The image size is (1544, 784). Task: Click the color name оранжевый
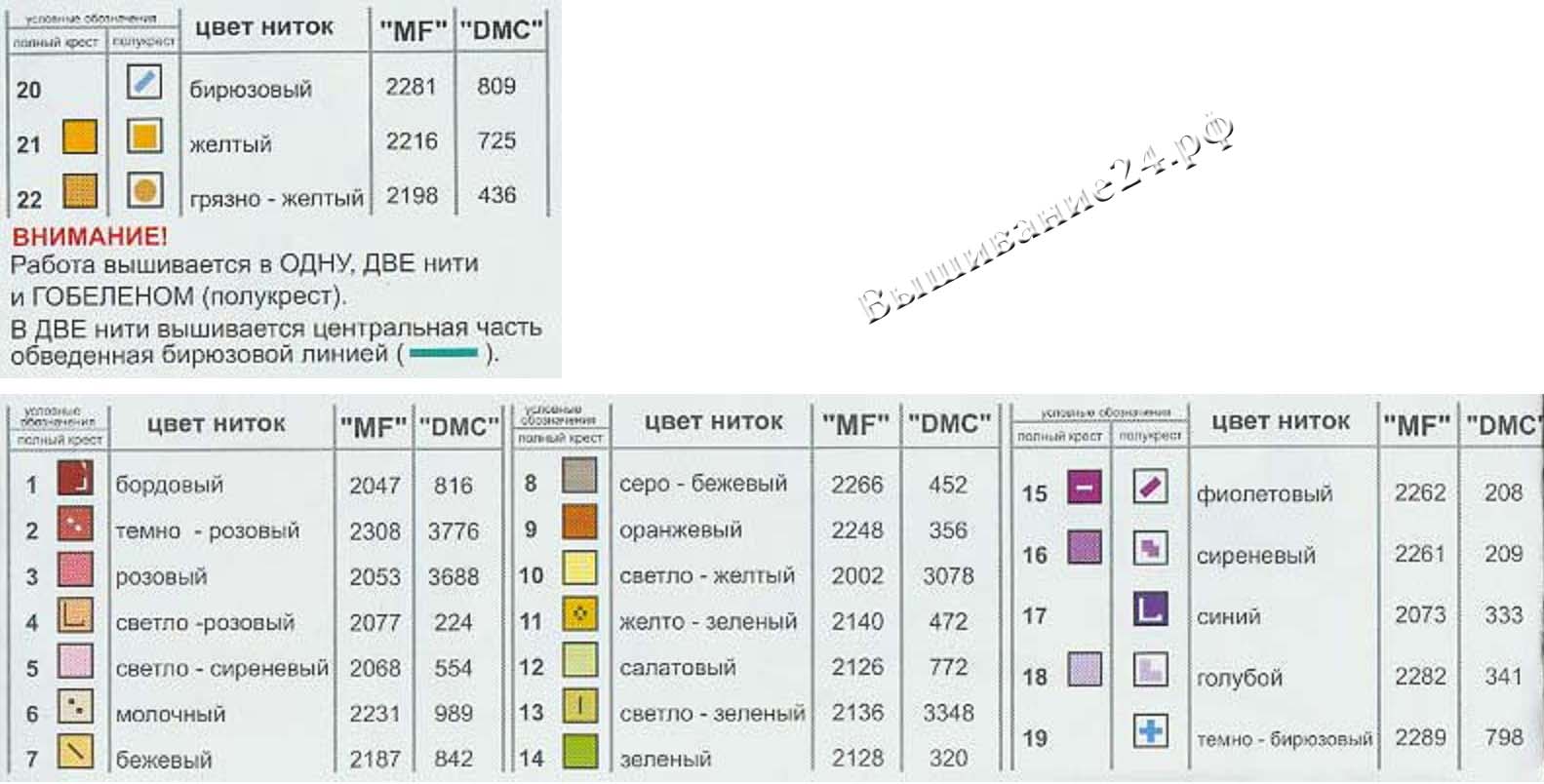pyautogui.click(x=681, y=530)
